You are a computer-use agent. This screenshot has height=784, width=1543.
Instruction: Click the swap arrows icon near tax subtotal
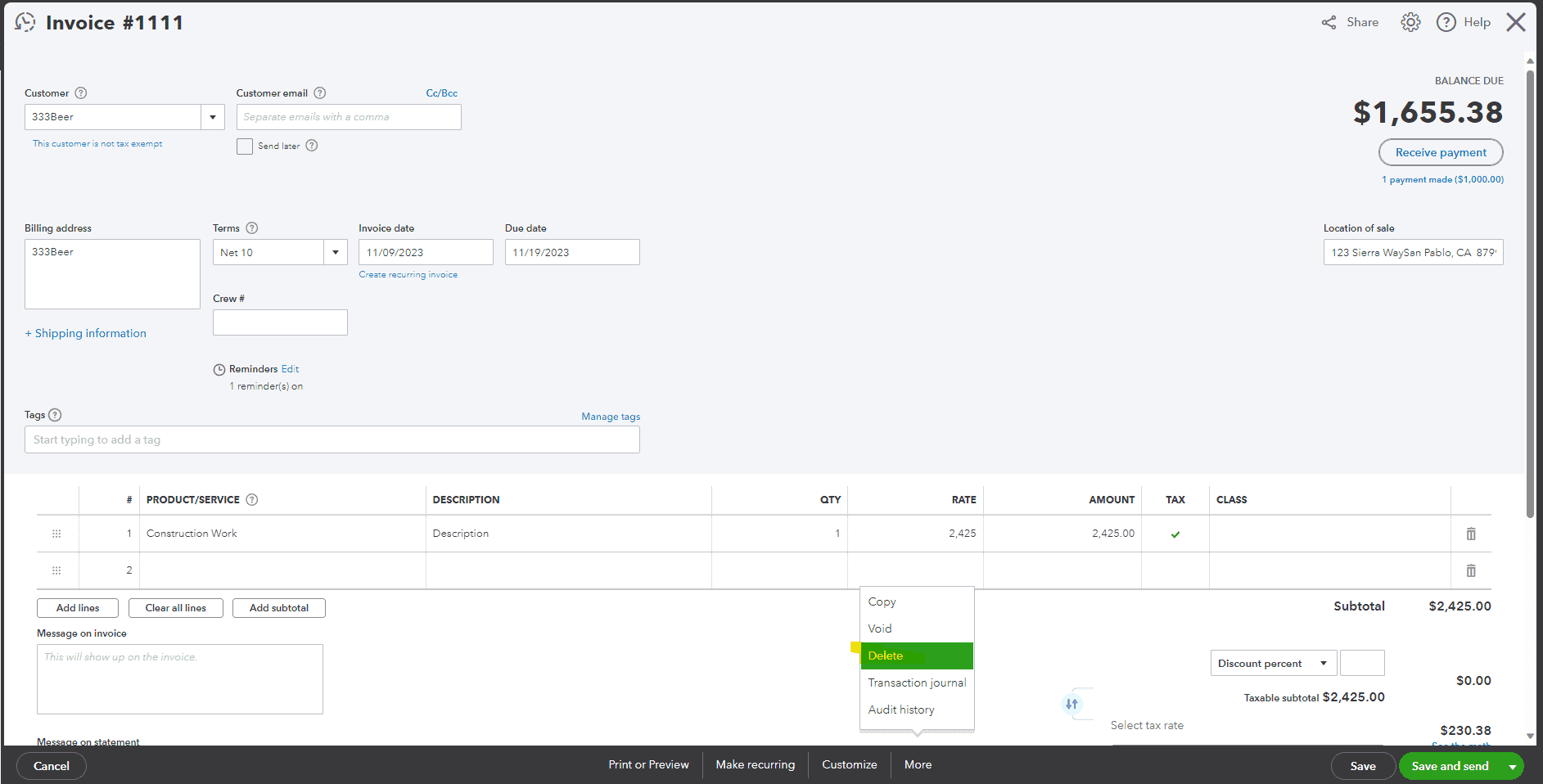(1073, 704)
